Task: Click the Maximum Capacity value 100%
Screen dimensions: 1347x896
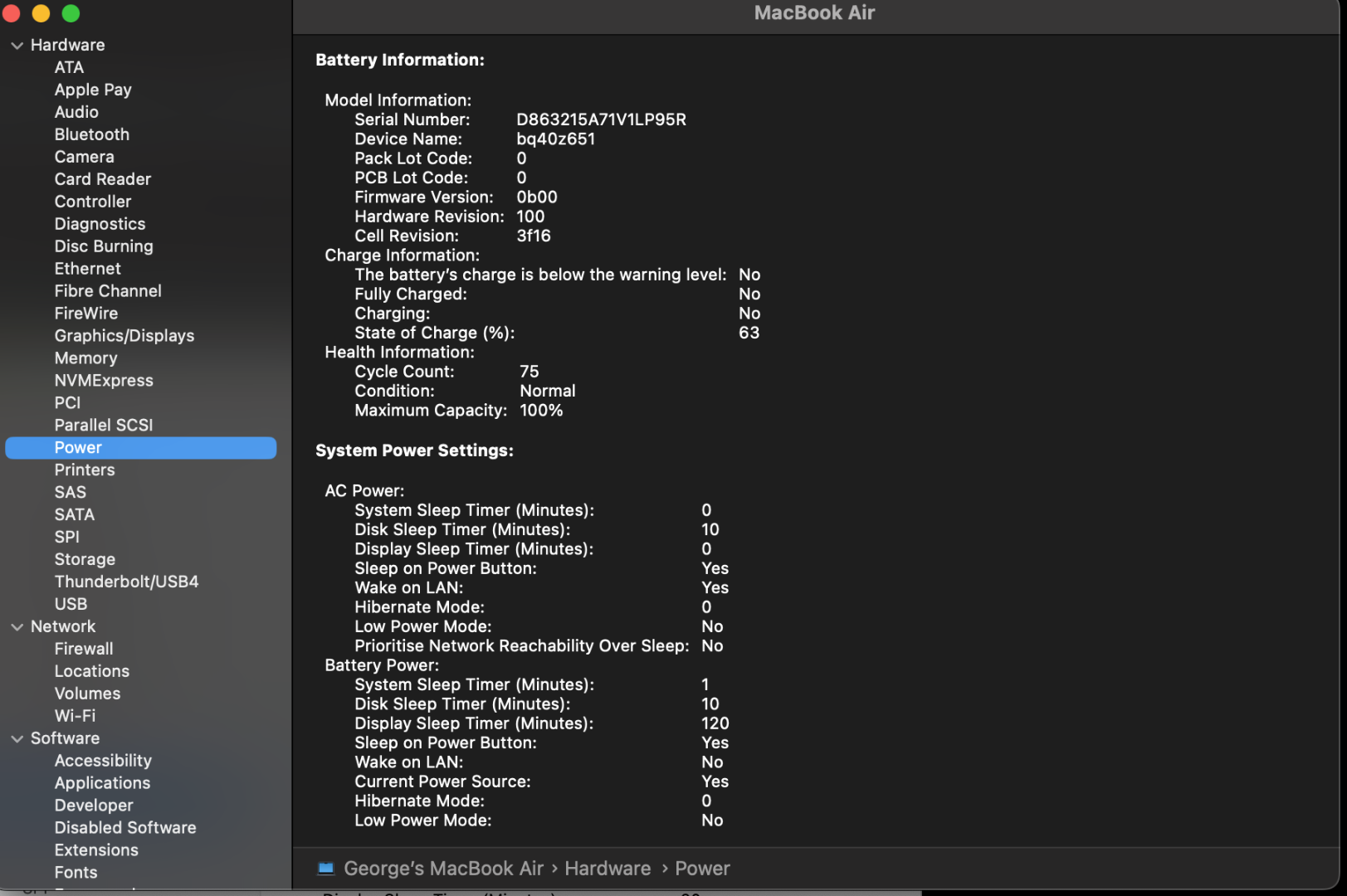Action: pos(541,411)
